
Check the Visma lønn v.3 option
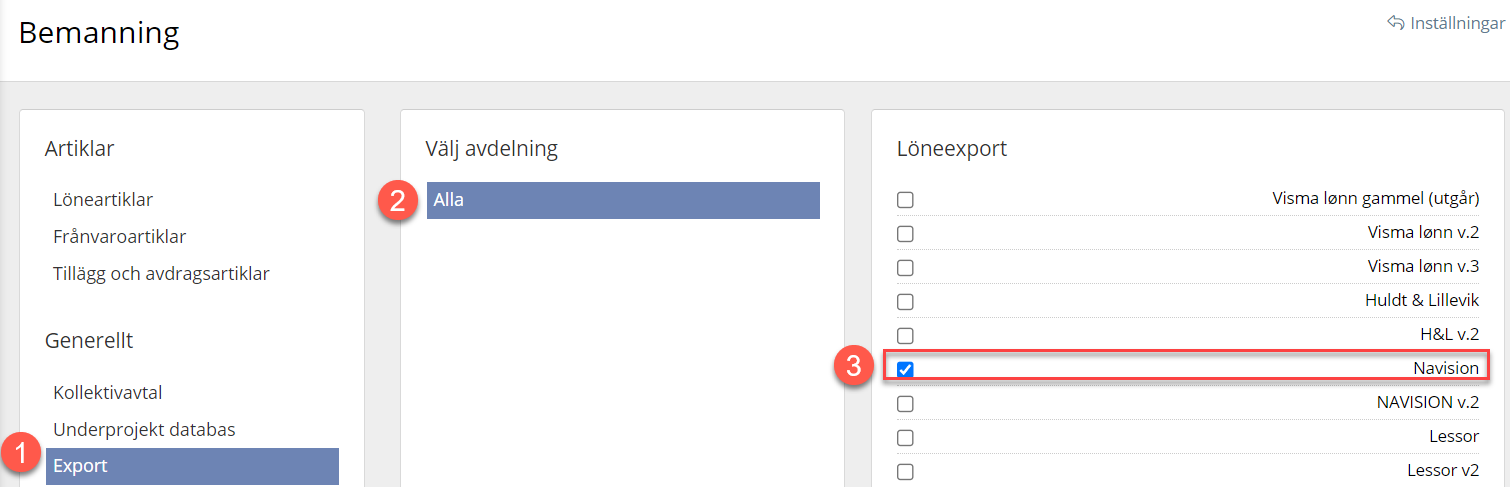(905, 268)
